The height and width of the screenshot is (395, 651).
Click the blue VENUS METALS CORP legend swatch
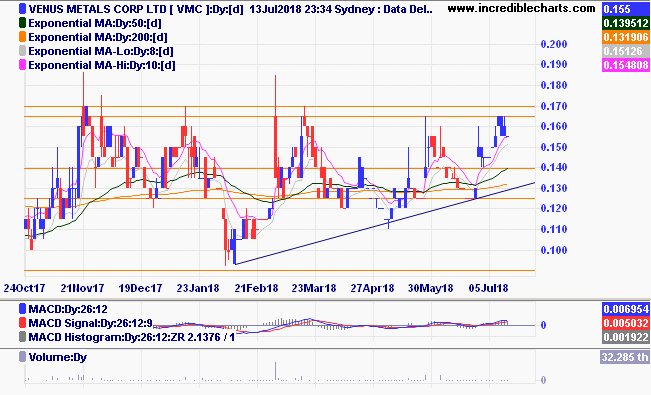pyautogui.click(x=22, y=9)
